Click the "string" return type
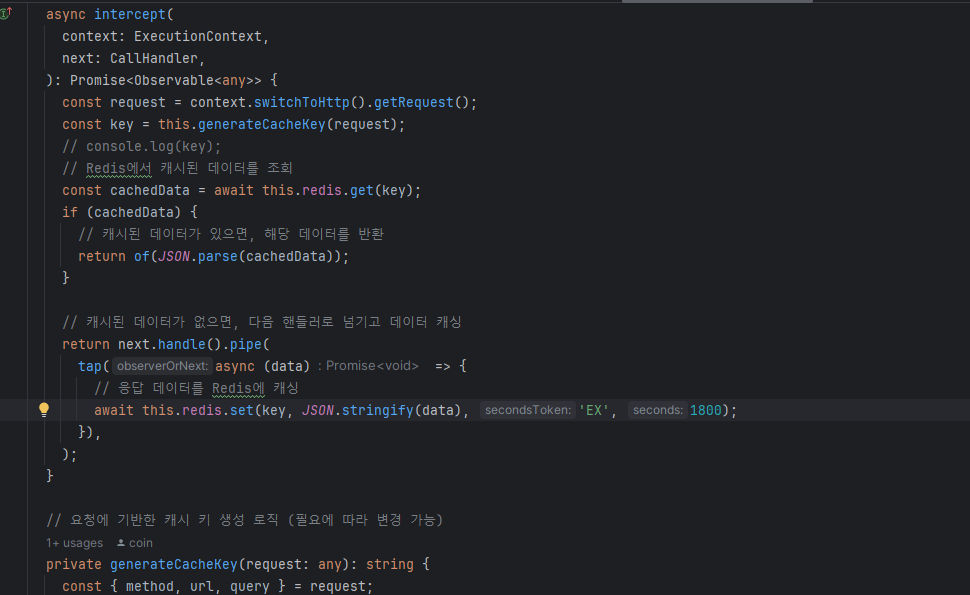The width and height of the screenshot is (970, 595). (390, 564)
